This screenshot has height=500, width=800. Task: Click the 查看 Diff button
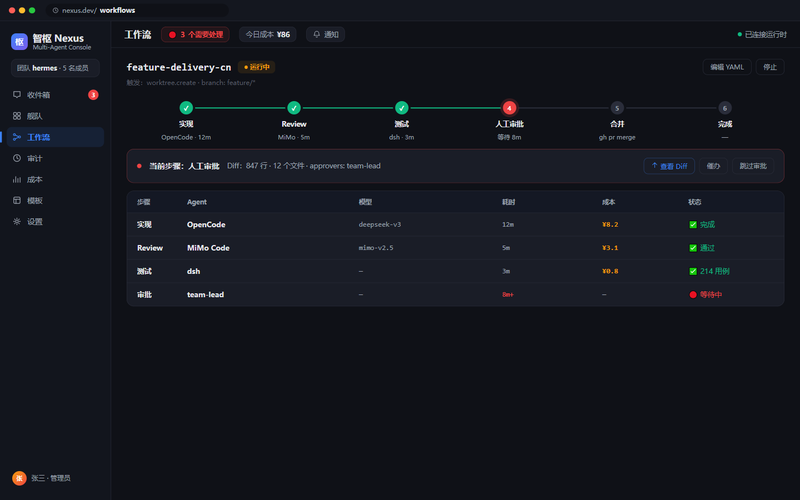coord(669,166)
